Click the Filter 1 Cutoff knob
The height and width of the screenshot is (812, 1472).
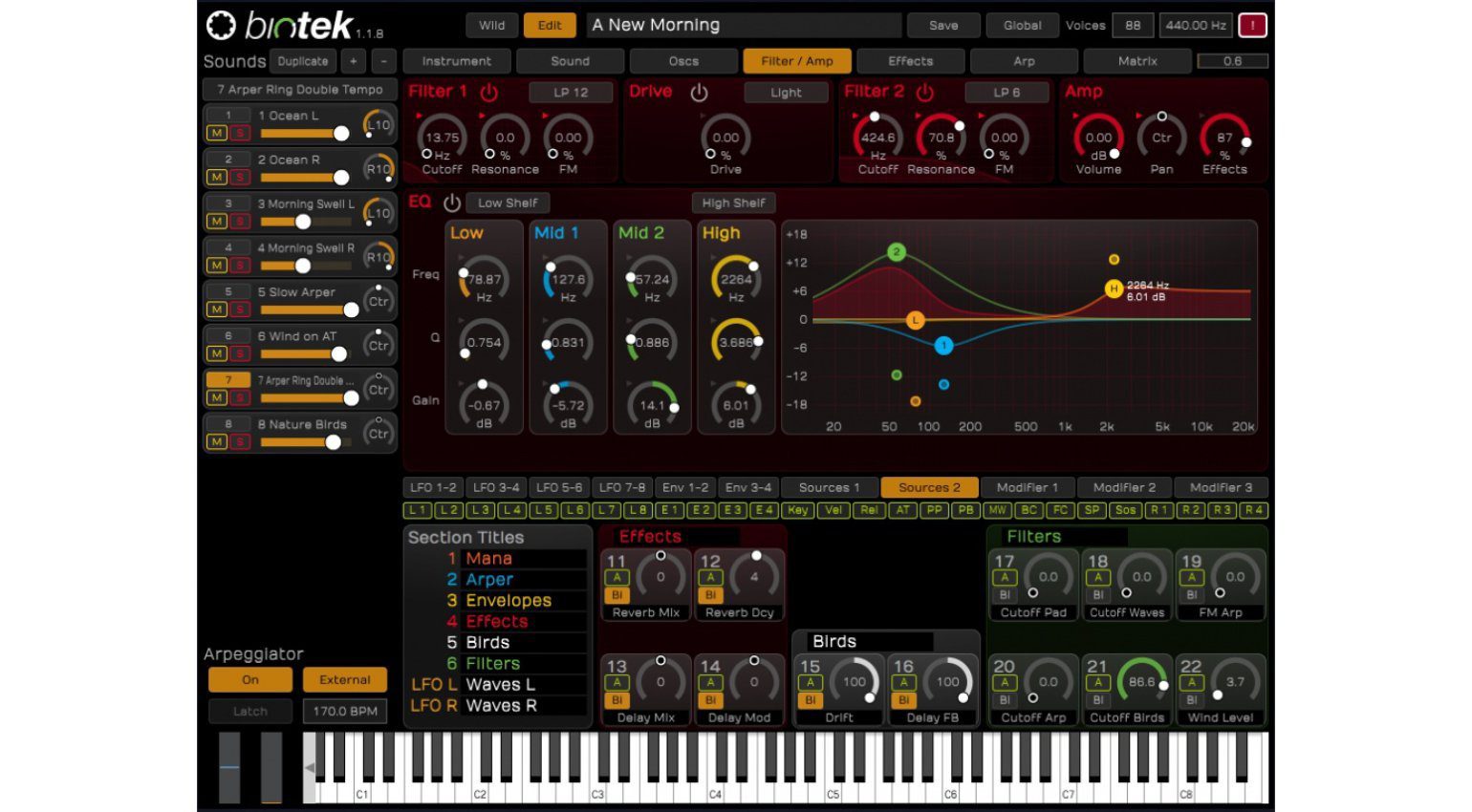(442, 138)
